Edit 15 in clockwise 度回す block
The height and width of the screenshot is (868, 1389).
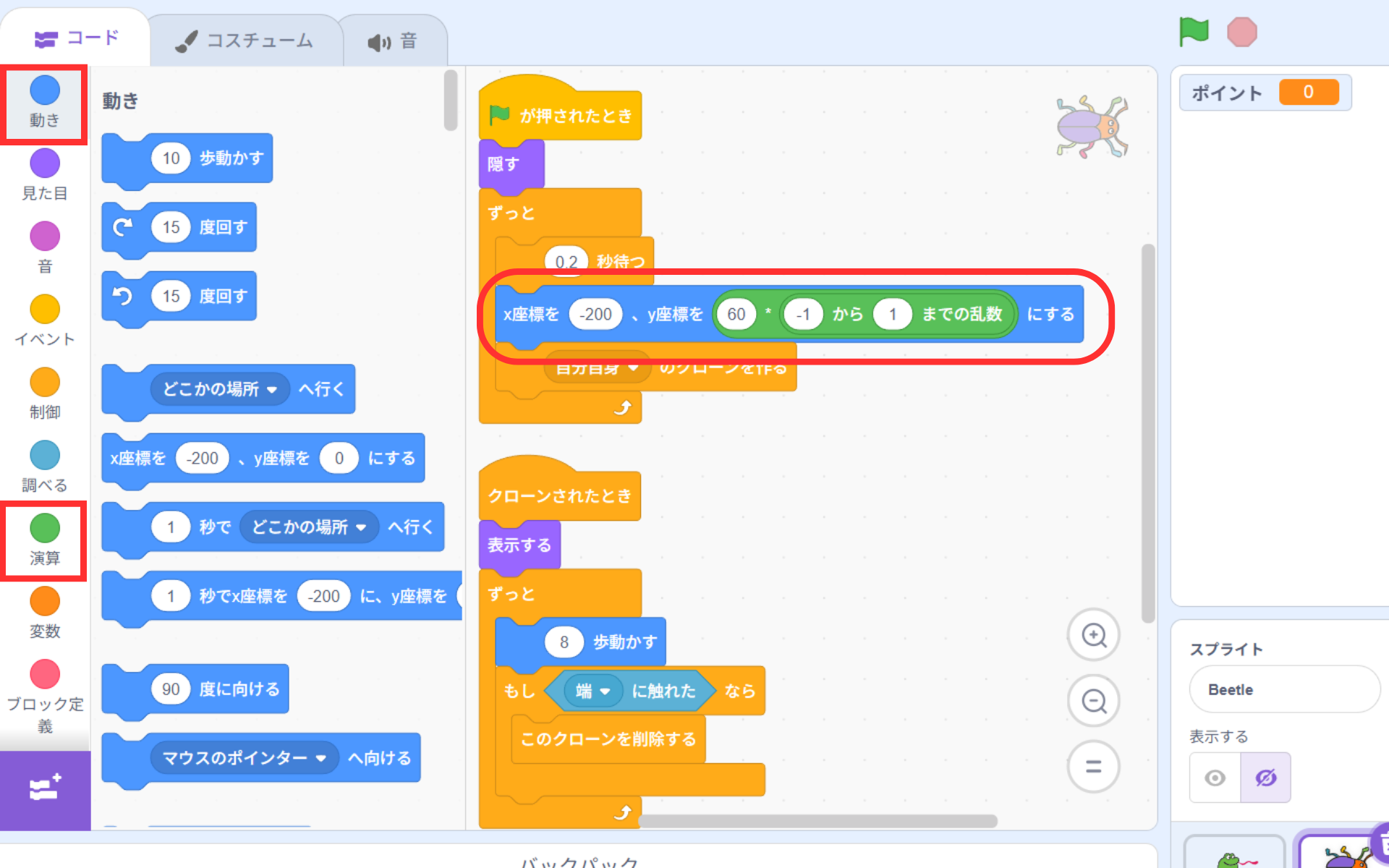[x=171, y=227]
